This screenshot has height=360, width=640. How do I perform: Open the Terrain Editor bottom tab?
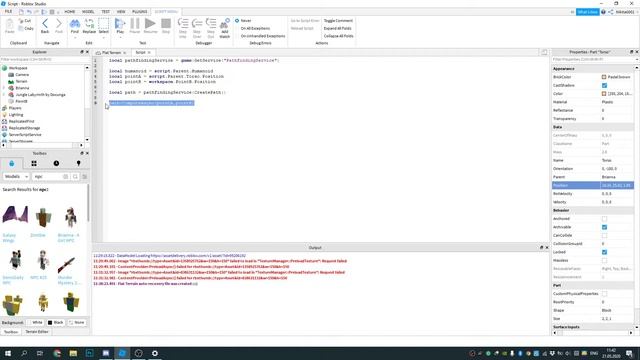(37, 332)
